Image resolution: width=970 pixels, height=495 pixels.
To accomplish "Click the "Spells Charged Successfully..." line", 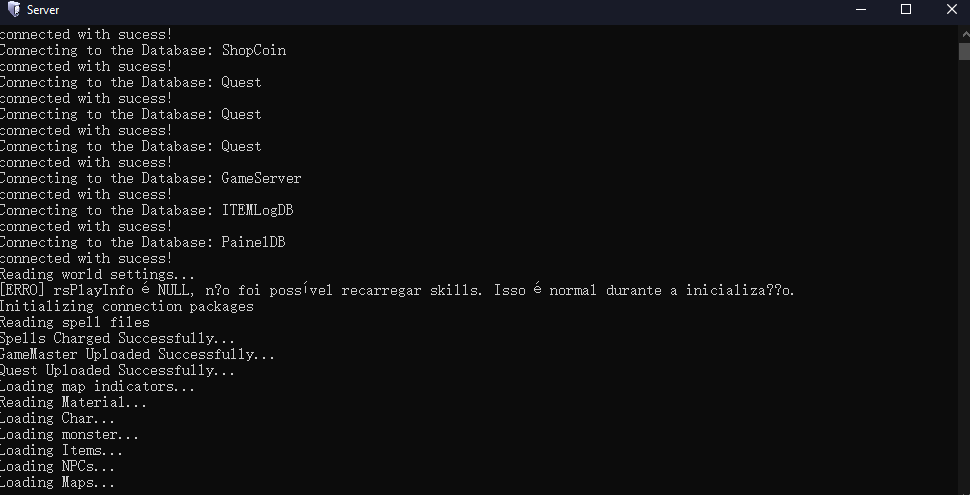I will point(118,338).
